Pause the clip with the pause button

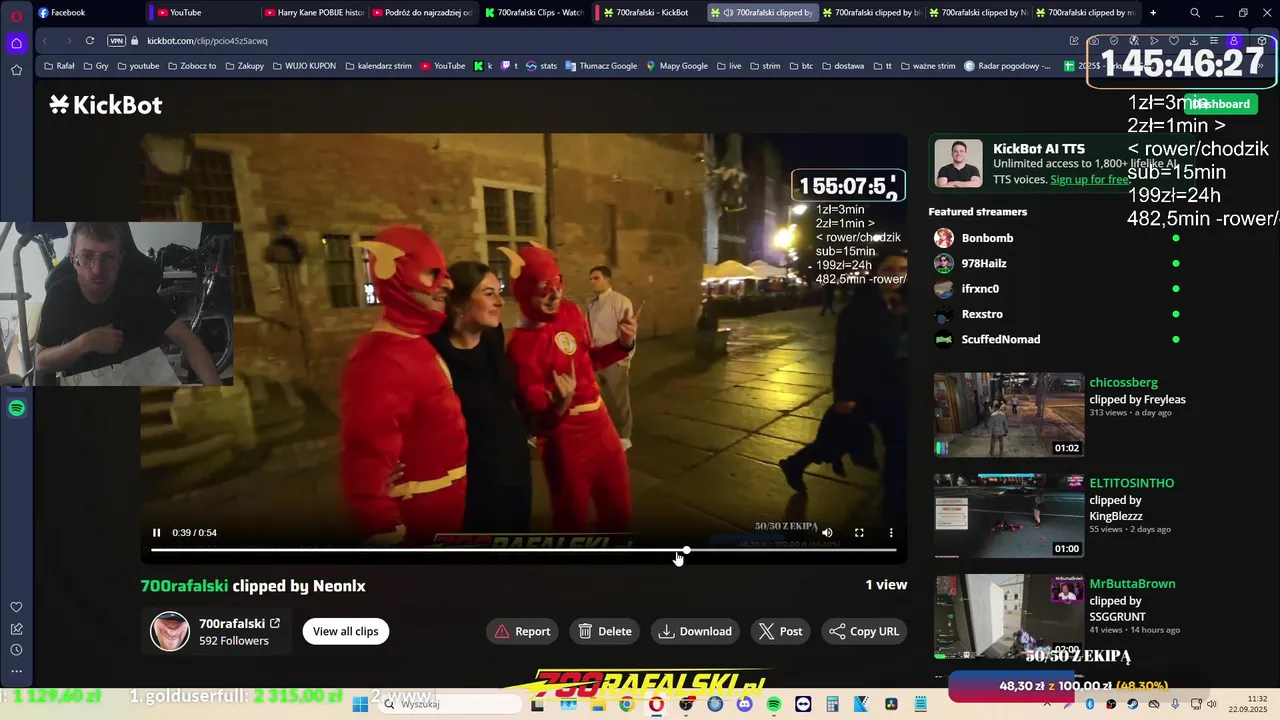tap(156, 533)
